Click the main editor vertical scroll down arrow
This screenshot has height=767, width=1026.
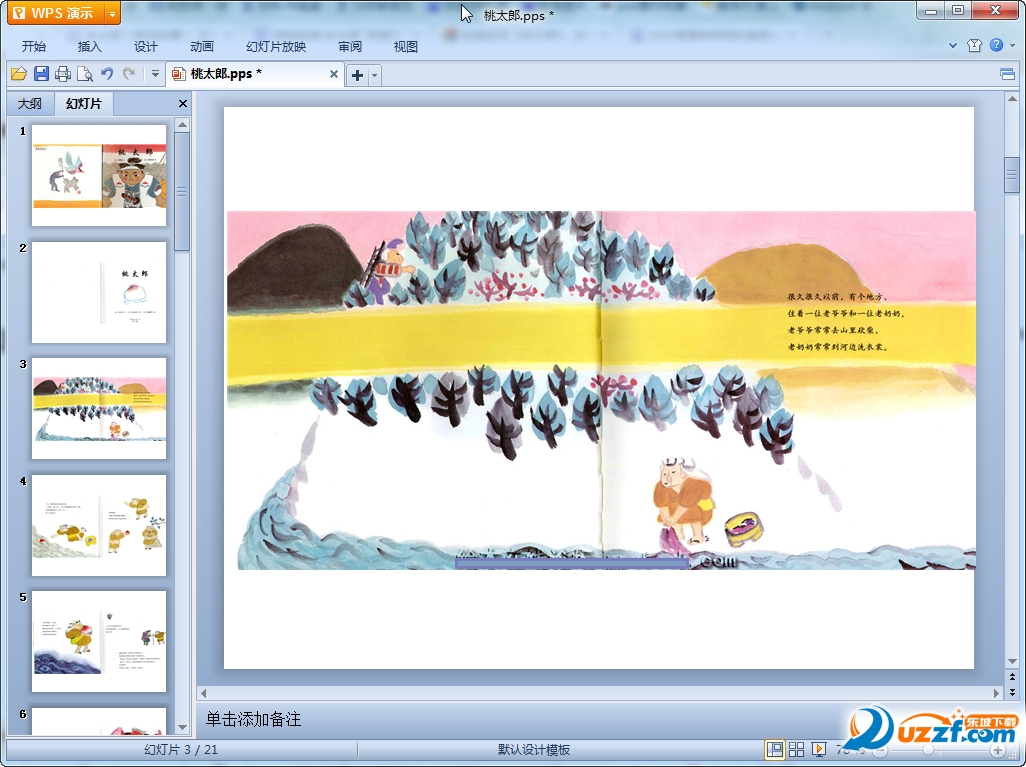point(1012,661)
